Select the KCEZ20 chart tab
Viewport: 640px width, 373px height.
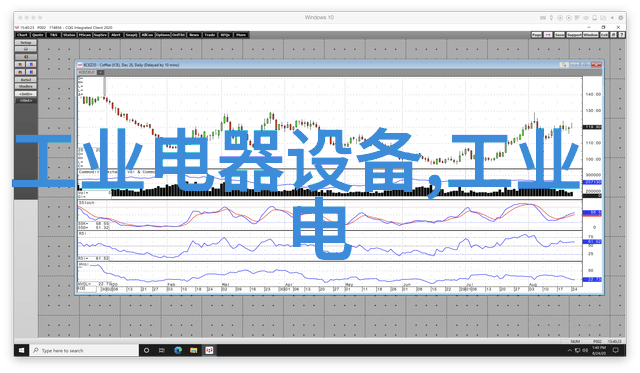(x=87, y=72)
